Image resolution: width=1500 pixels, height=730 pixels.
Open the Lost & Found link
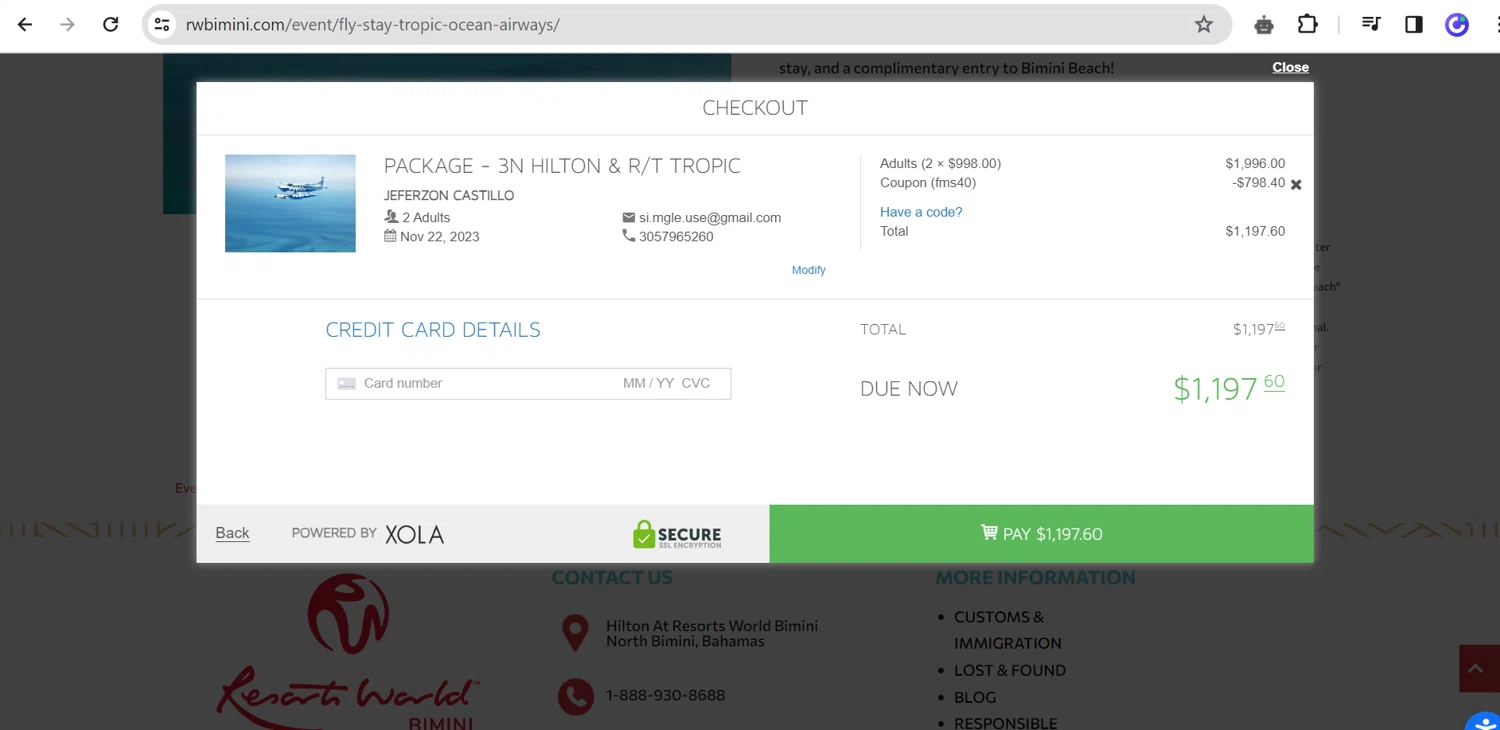(1010, 670)
